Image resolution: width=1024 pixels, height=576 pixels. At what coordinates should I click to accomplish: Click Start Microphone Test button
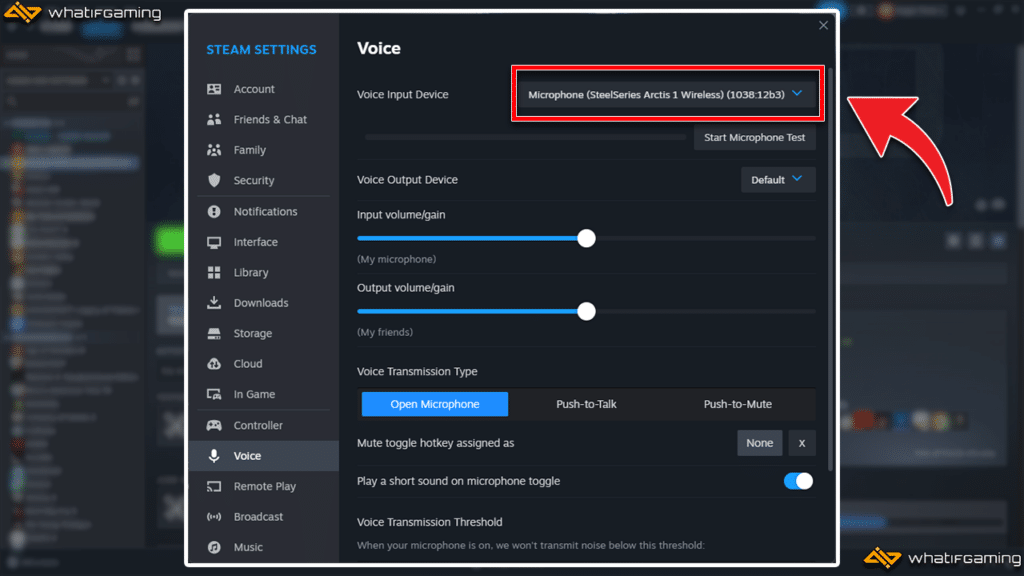tap(754, 138)
